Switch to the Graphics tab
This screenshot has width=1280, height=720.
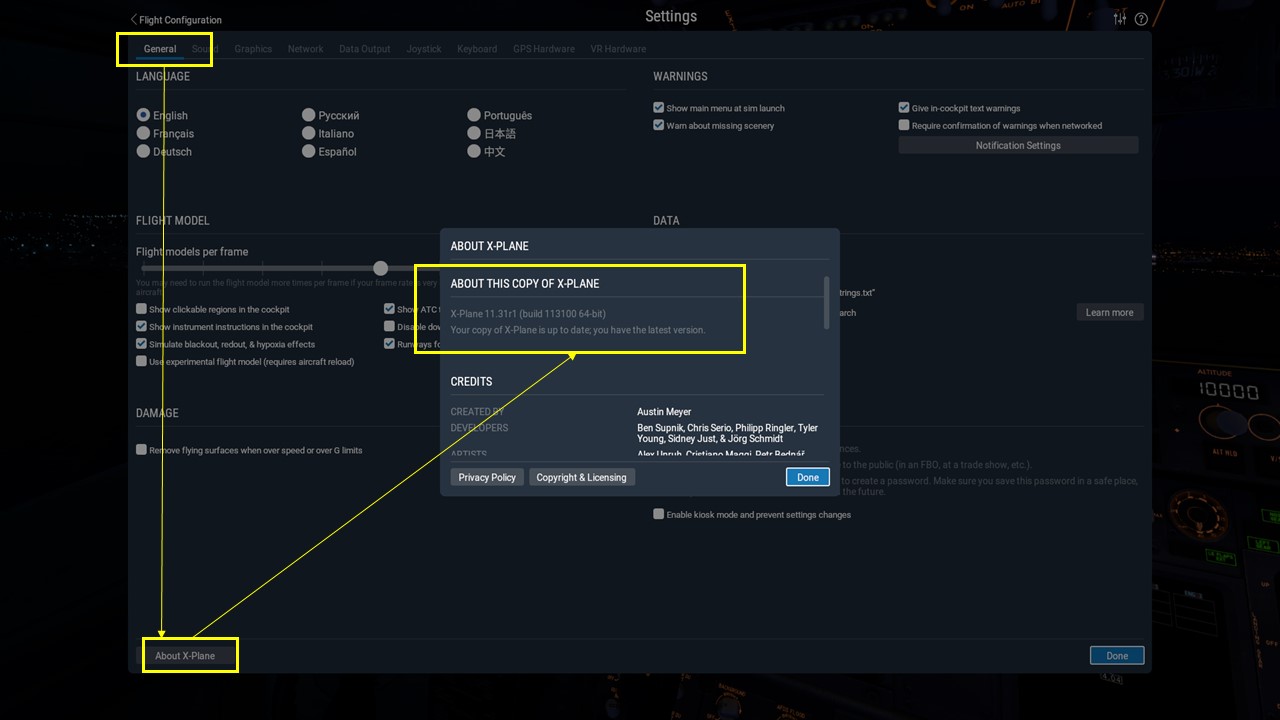[x=253, y=49]
